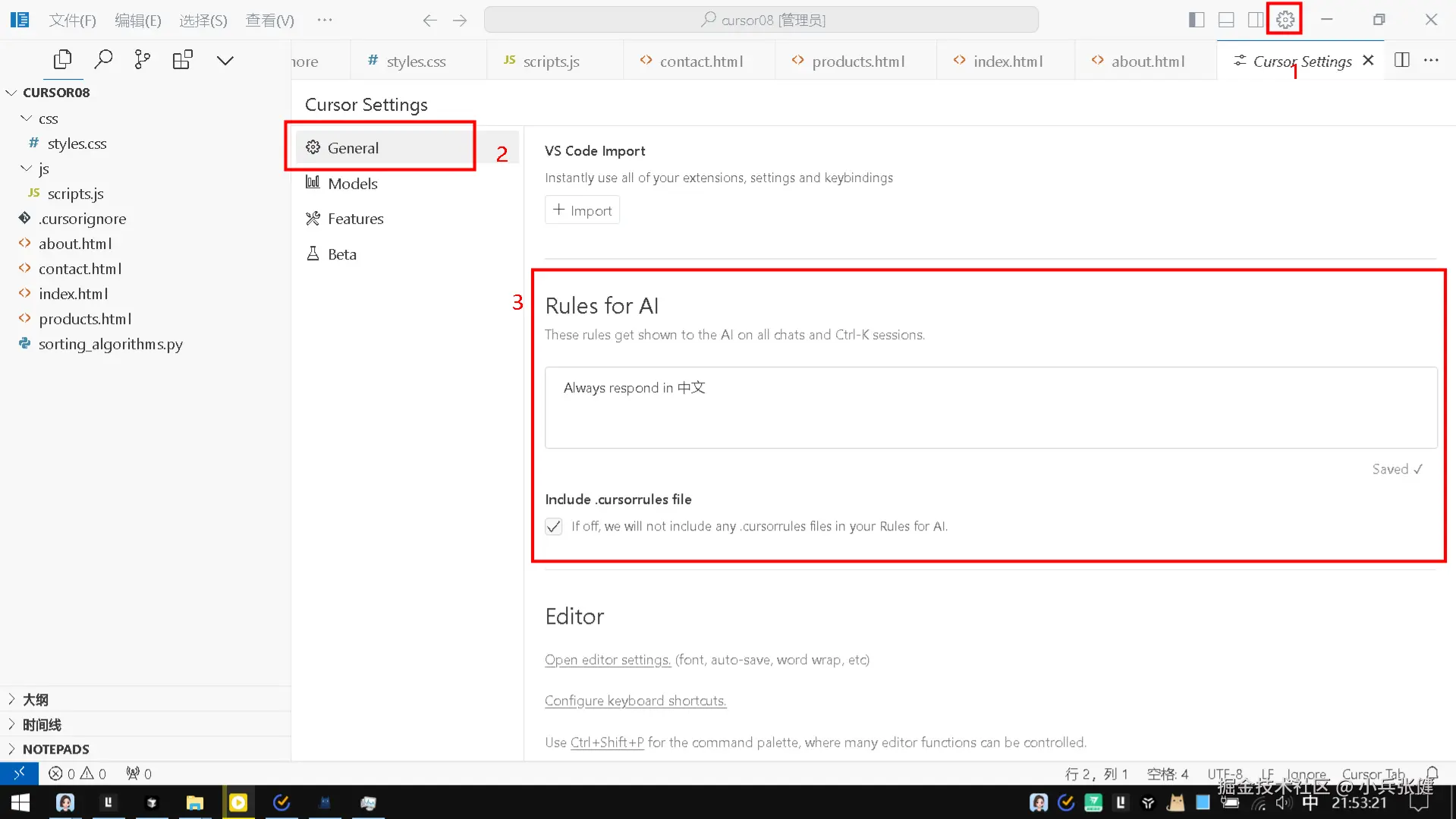The image size is (1456, 819).
Task: Open scripts.js in the file tree
Action: pyautogui.click(x=75, y=194)
